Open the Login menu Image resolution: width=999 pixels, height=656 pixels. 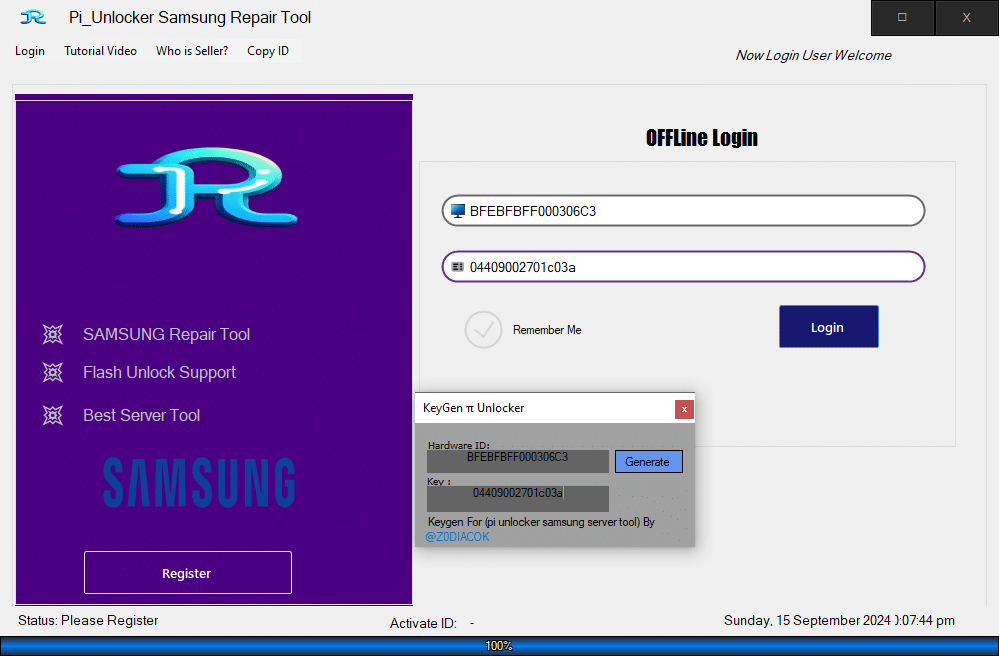click(x=29, y=51)
